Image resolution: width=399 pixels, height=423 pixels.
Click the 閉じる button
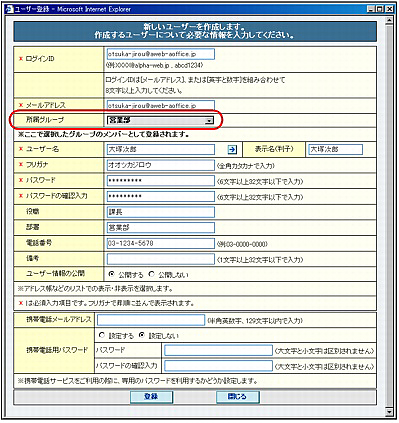[237, 397]
